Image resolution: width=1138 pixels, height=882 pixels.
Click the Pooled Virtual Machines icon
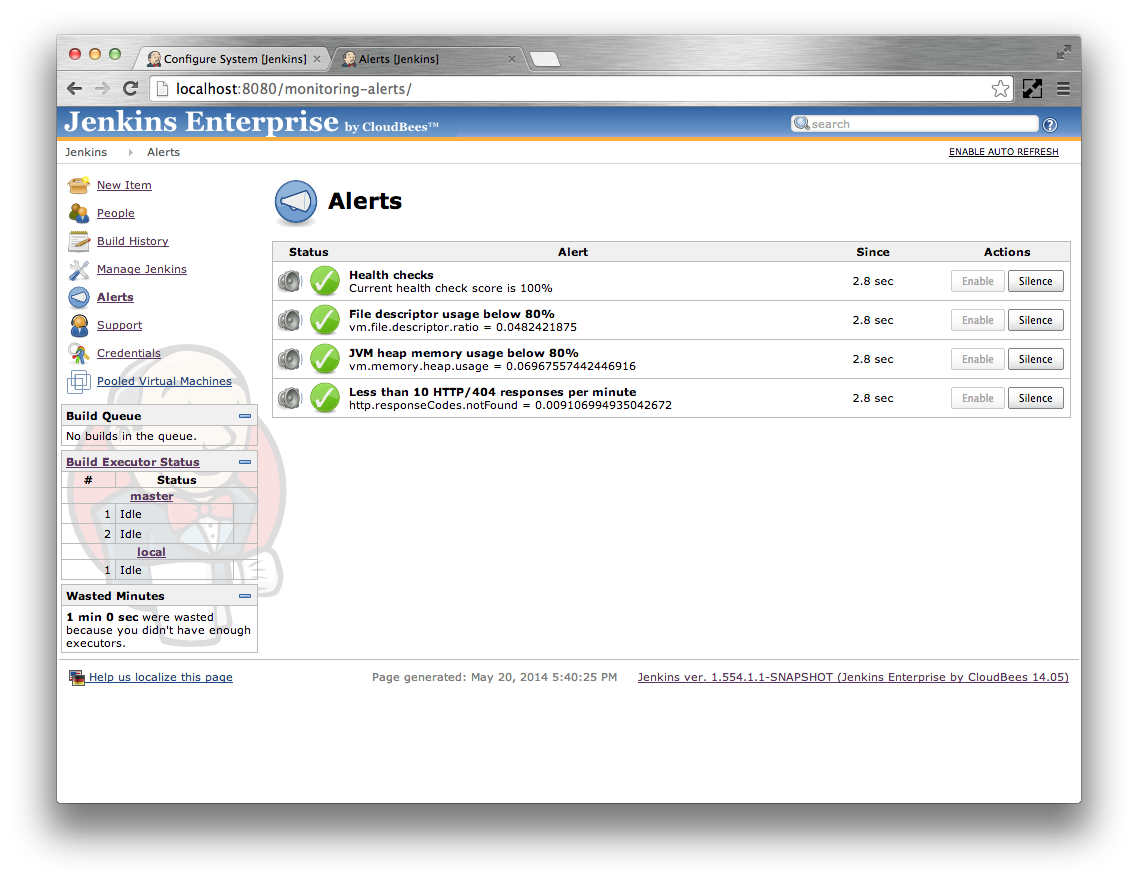(78, 381)
